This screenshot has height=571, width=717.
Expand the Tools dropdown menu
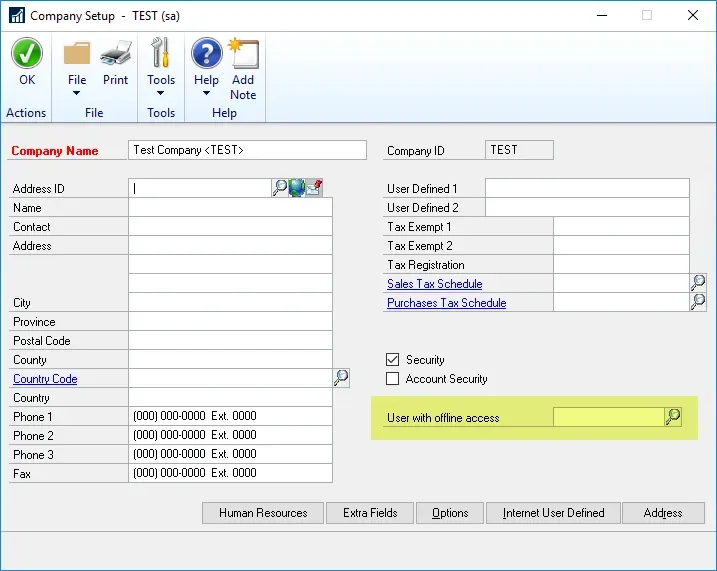[161, 94]
